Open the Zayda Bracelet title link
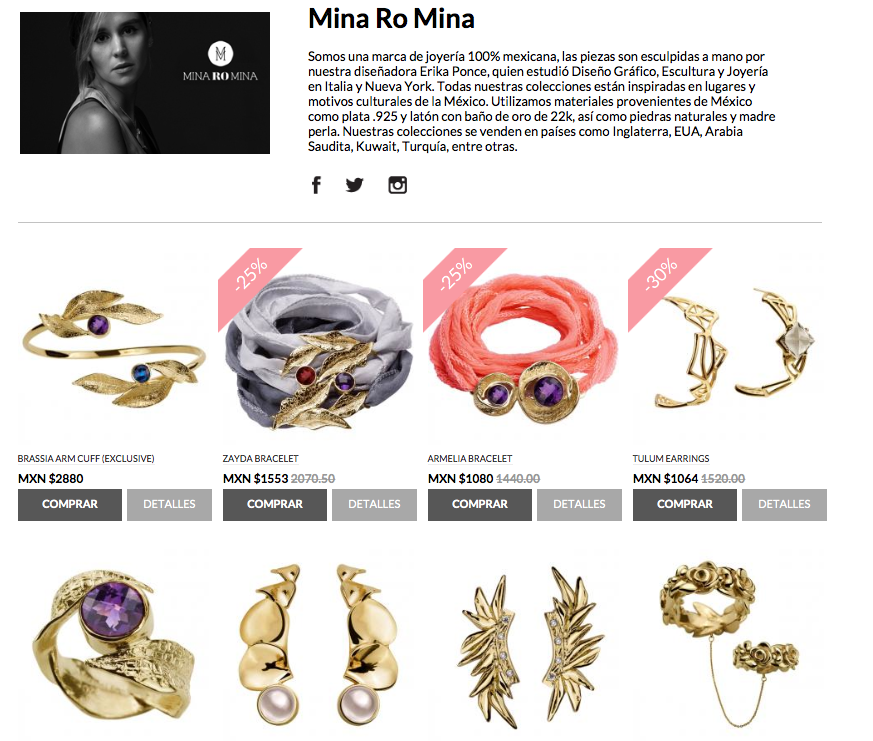Viewport: 873px width, 741px height. 261,459
